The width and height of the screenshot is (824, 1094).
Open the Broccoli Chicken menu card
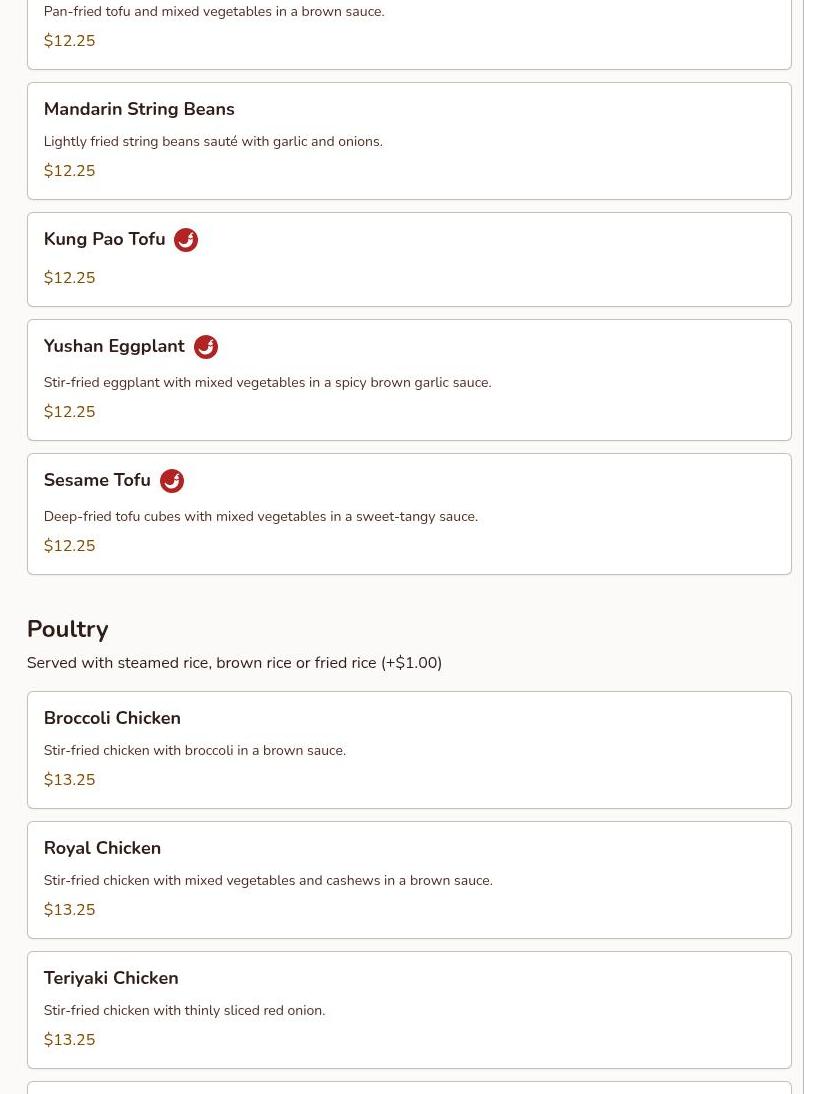coord(112,718)
